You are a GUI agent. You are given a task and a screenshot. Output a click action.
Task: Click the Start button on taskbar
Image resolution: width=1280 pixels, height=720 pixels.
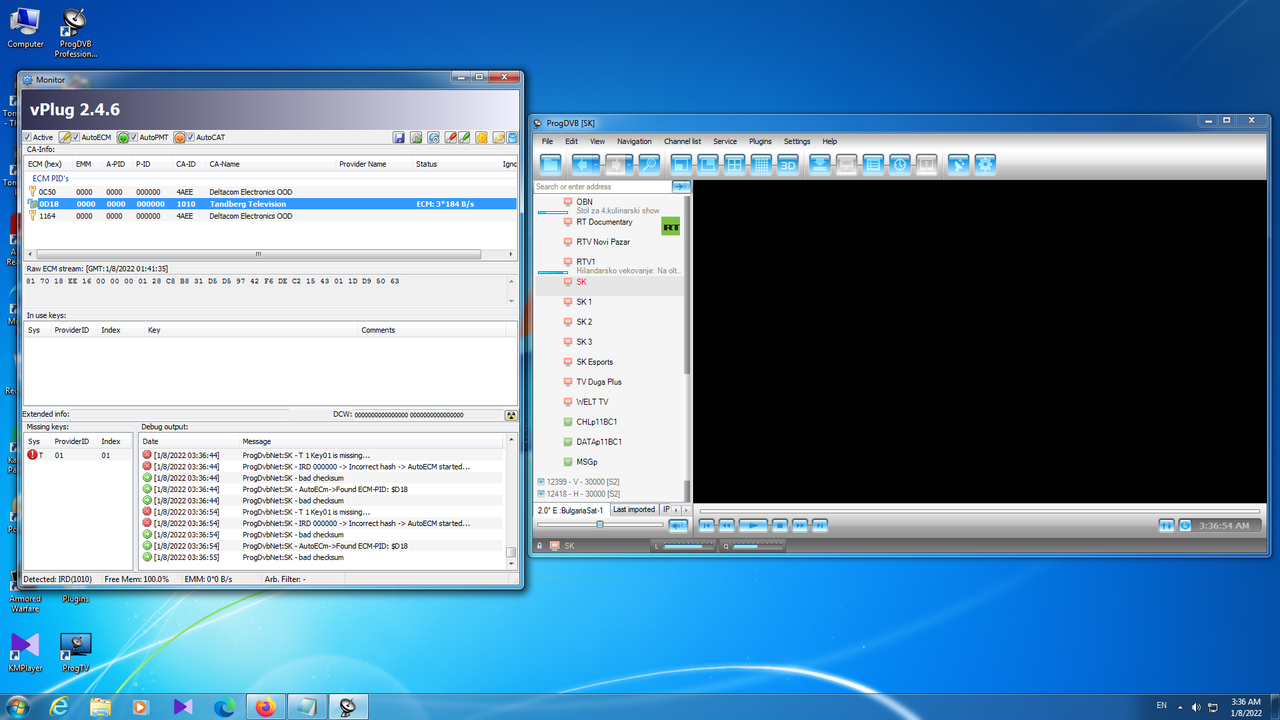point(17,707)
